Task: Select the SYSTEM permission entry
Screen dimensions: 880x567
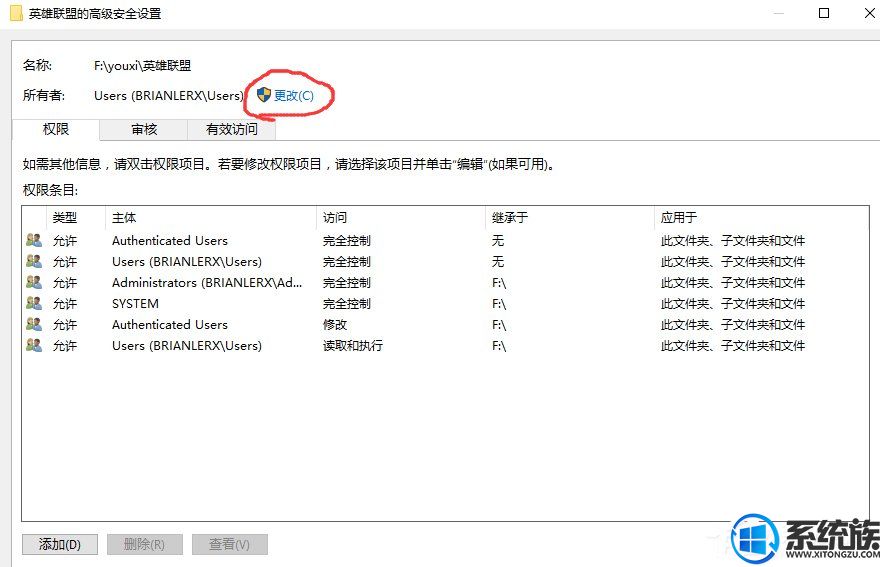Action: (x=445, y=304)
